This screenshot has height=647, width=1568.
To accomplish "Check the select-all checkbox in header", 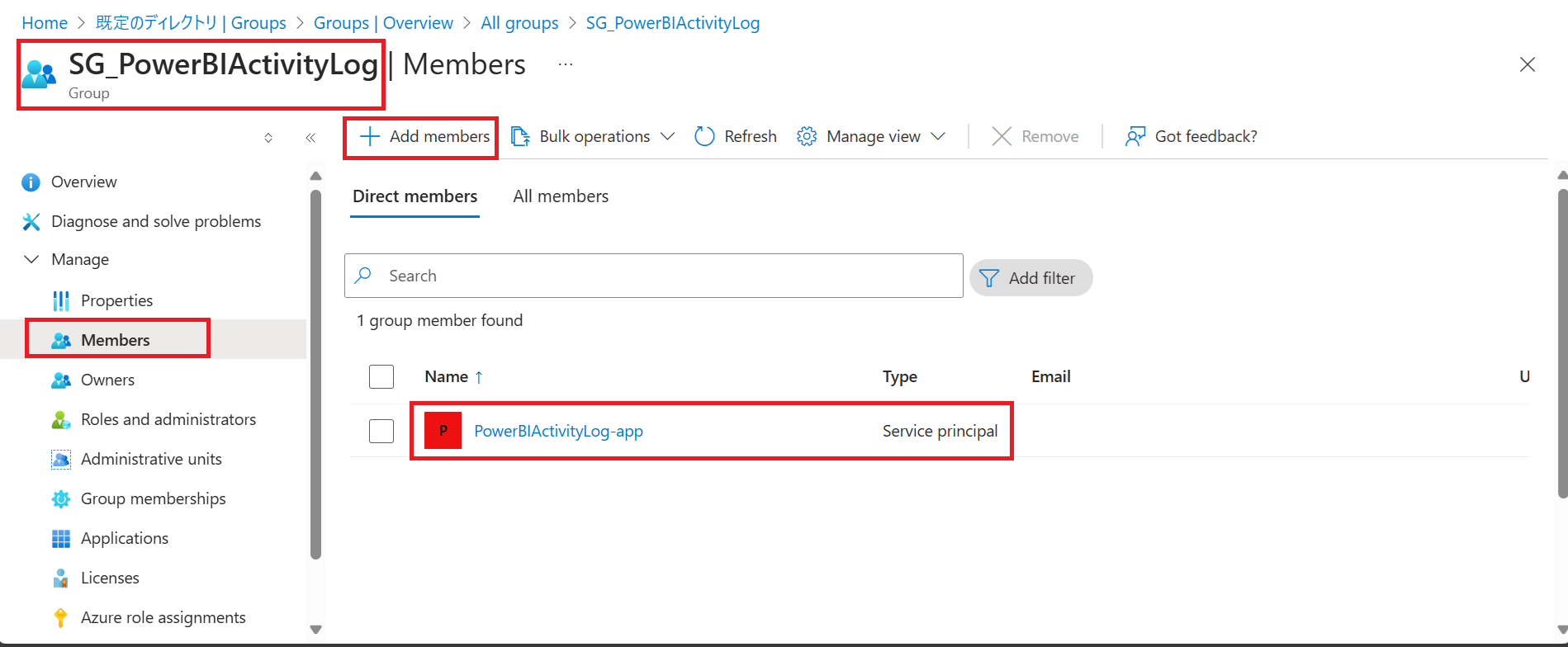I will tap(381, 376).
